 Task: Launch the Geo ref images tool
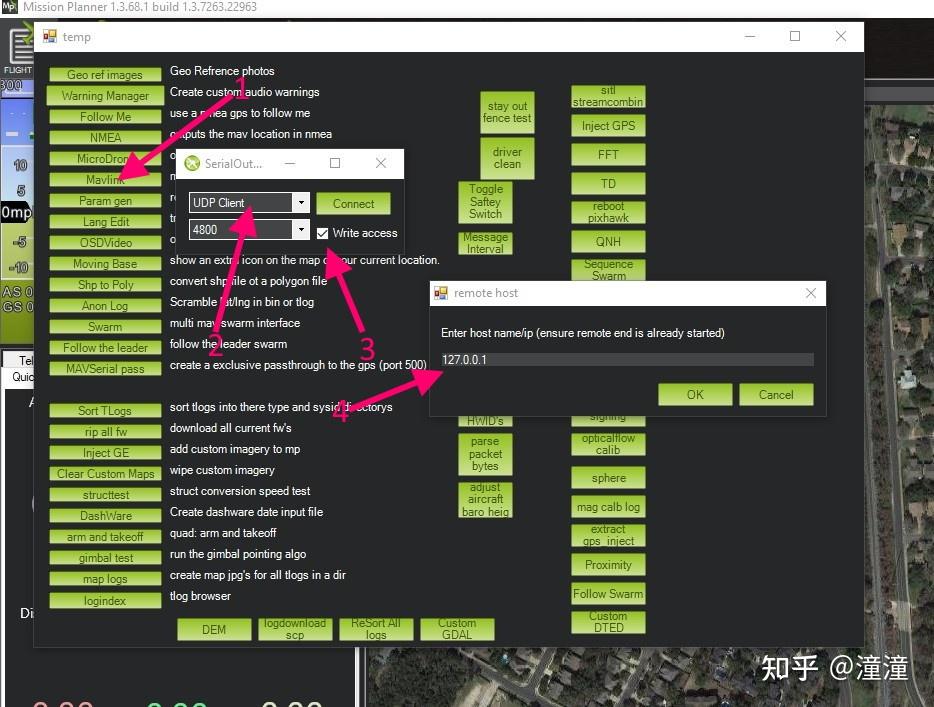click(x=104, y=74)
